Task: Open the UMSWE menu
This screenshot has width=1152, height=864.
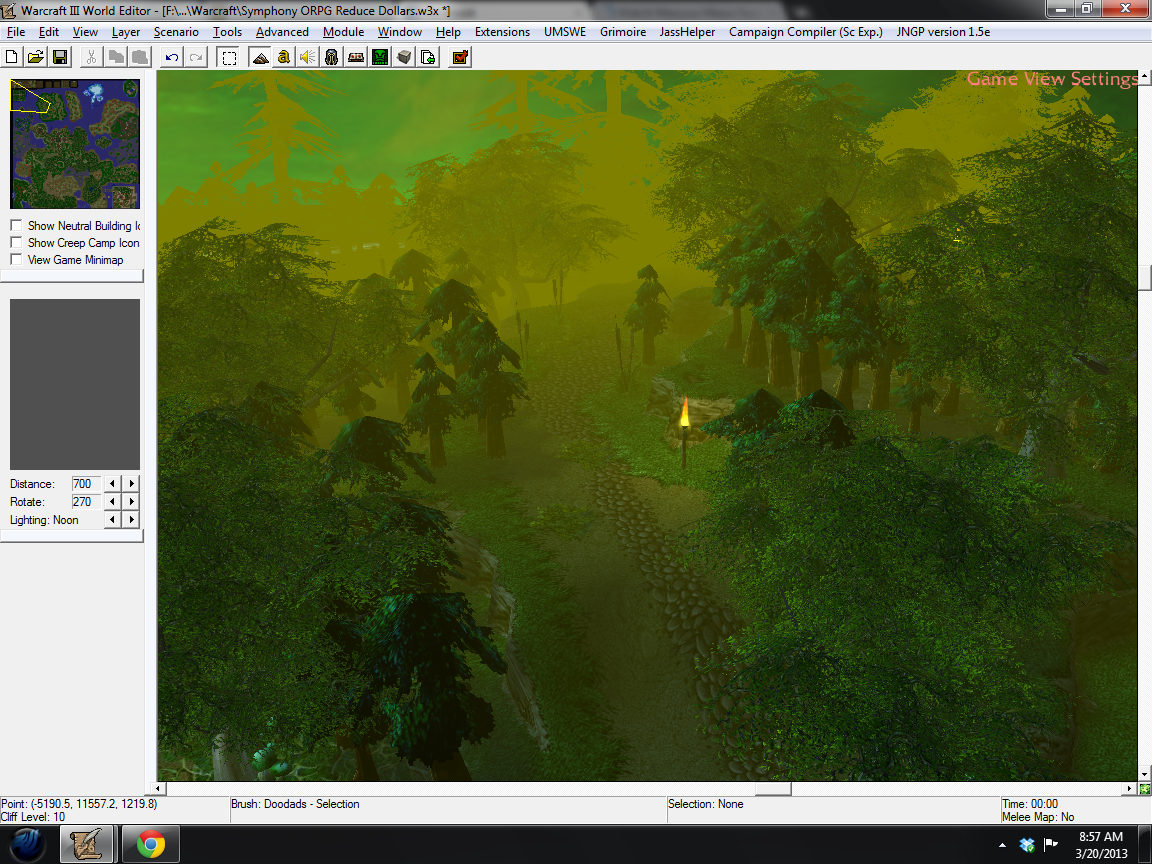Action: (x=565, y=32)
